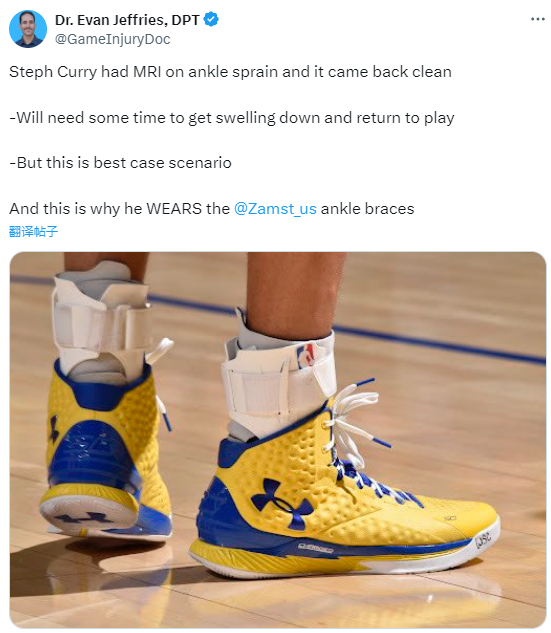Click the NBA logo on the ankle brace

tap(306, 355)
